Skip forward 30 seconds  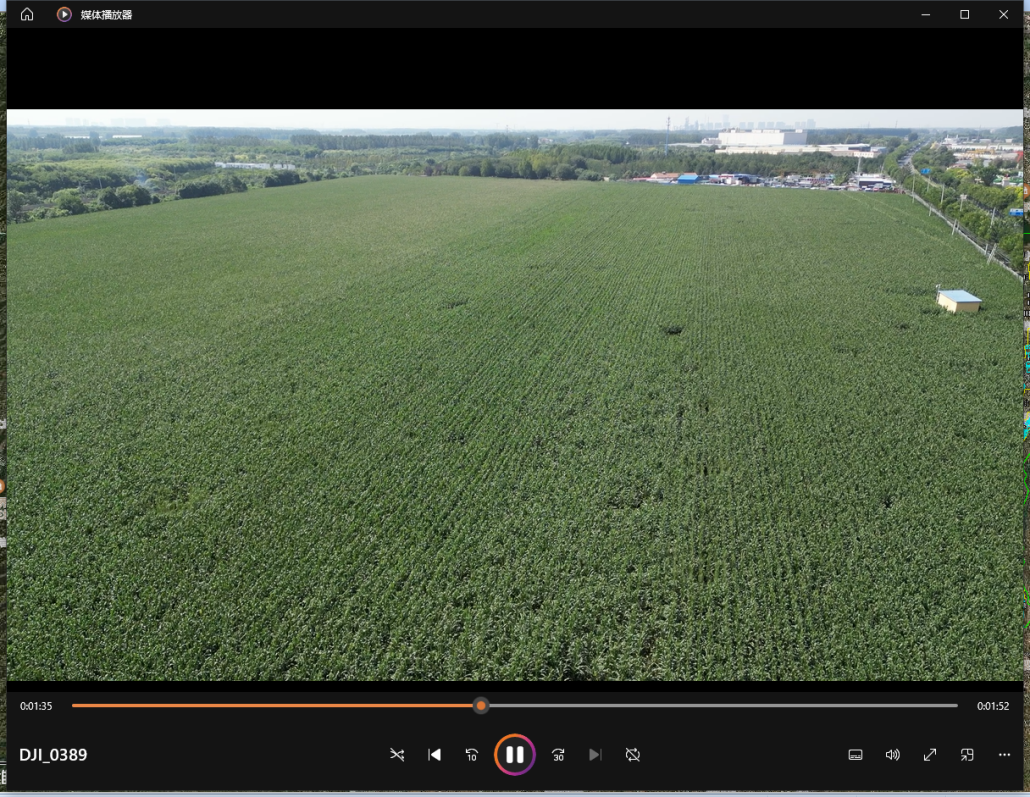[x=558, y=755]
